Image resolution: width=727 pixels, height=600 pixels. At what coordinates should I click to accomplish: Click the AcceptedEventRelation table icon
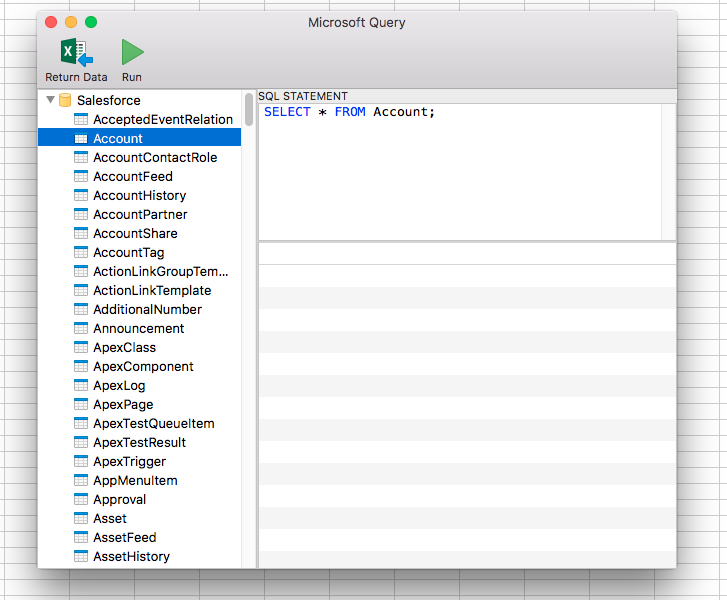(x=81, y=119)
